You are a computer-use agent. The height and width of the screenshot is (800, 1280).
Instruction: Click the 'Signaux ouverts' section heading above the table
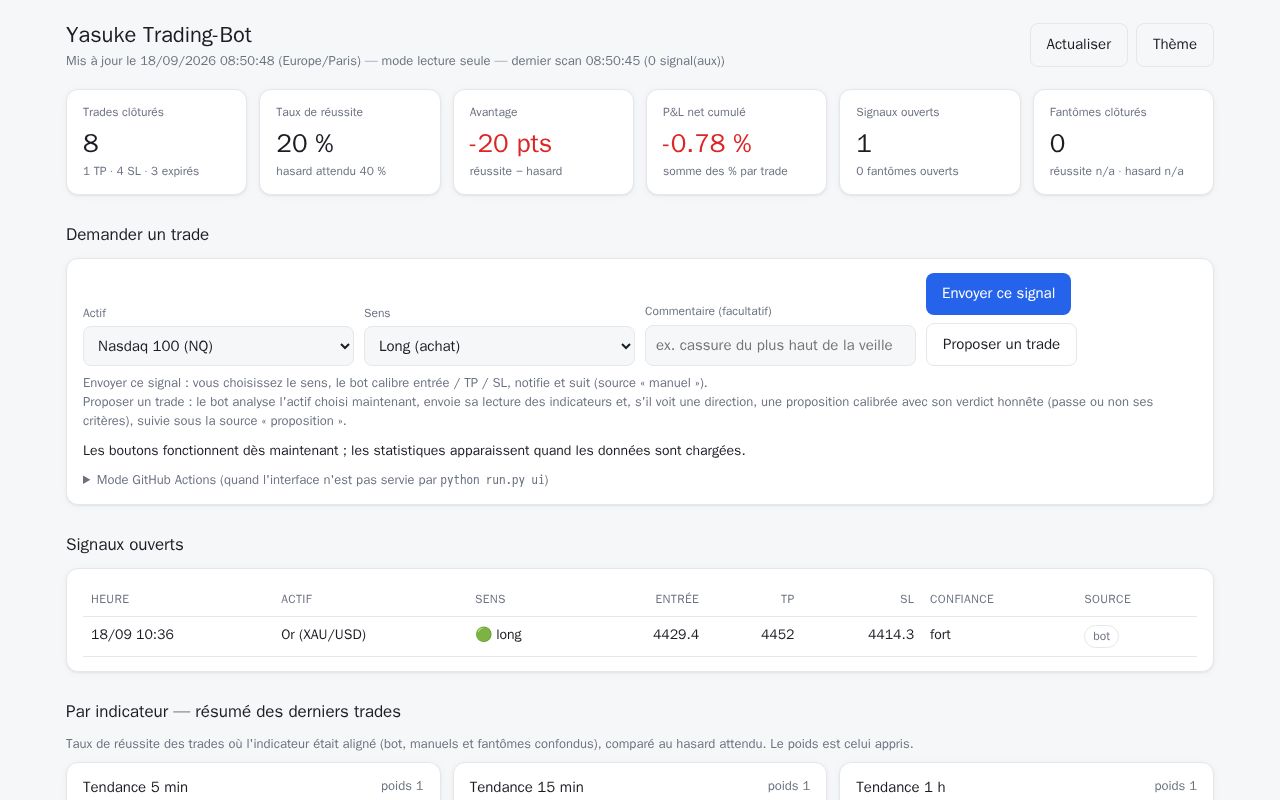pos(125,545)
